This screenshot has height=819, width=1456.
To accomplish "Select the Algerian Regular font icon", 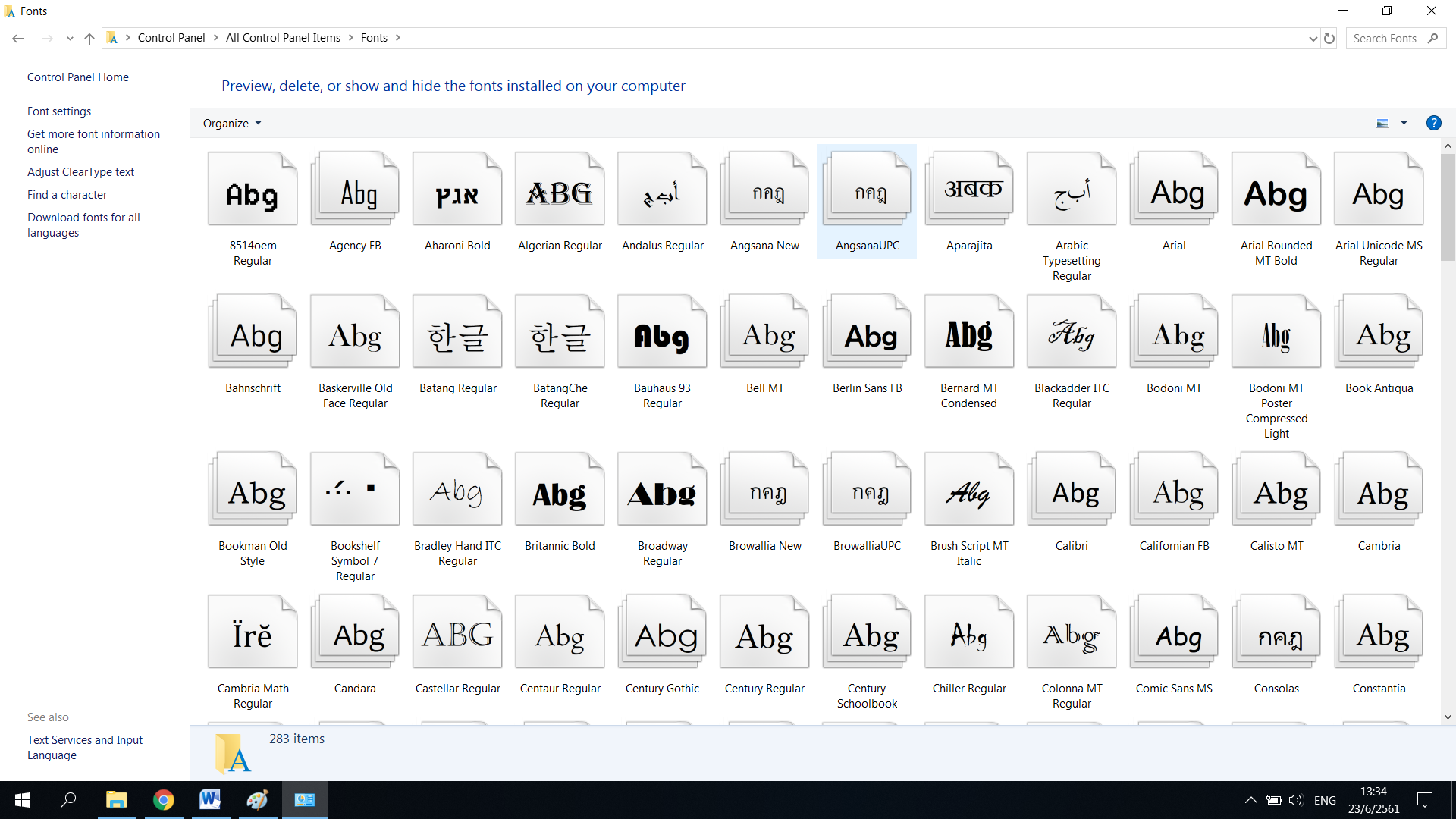I will pyautogui.click(x=560, y=189).
